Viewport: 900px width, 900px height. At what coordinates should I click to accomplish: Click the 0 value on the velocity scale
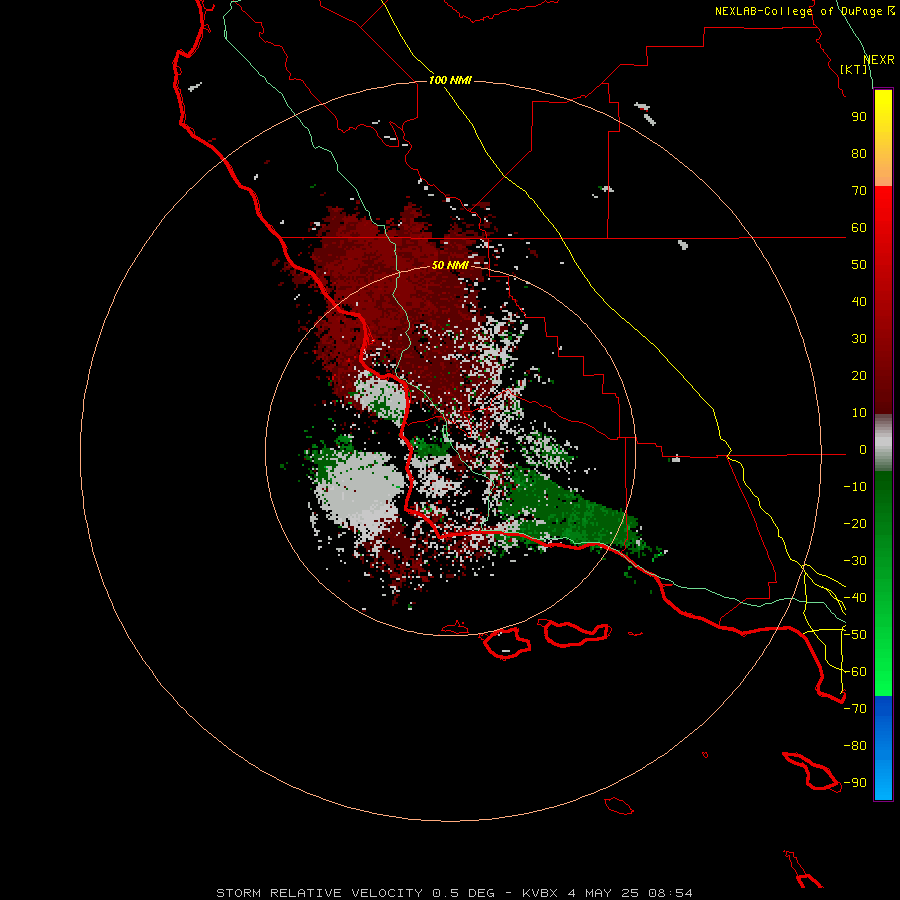(863, 449)
